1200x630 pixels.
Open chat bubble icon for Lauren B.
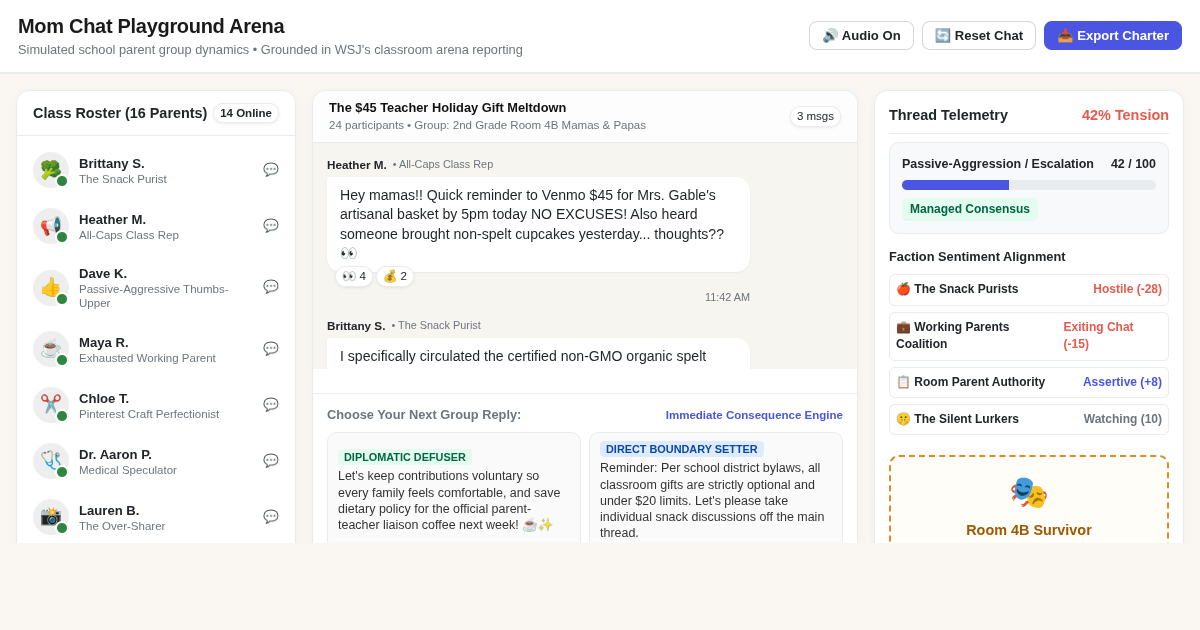271,517
